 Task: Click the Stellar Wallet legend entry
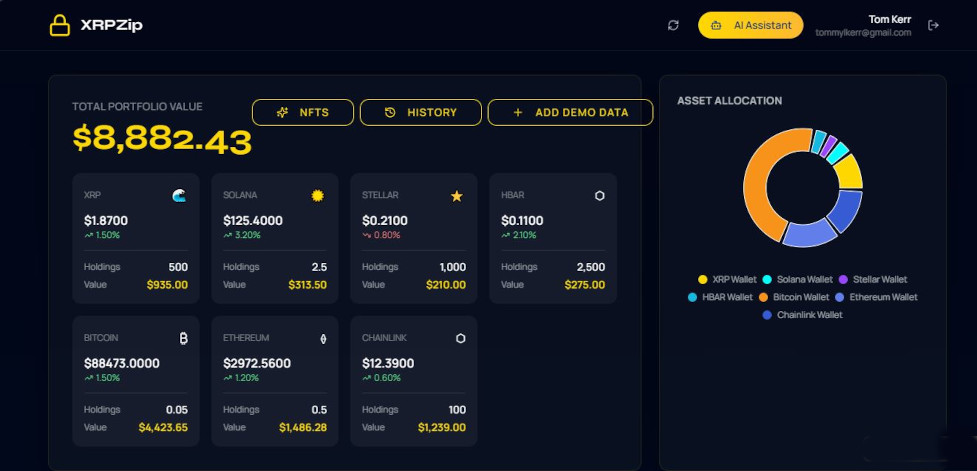click(873, 280)
